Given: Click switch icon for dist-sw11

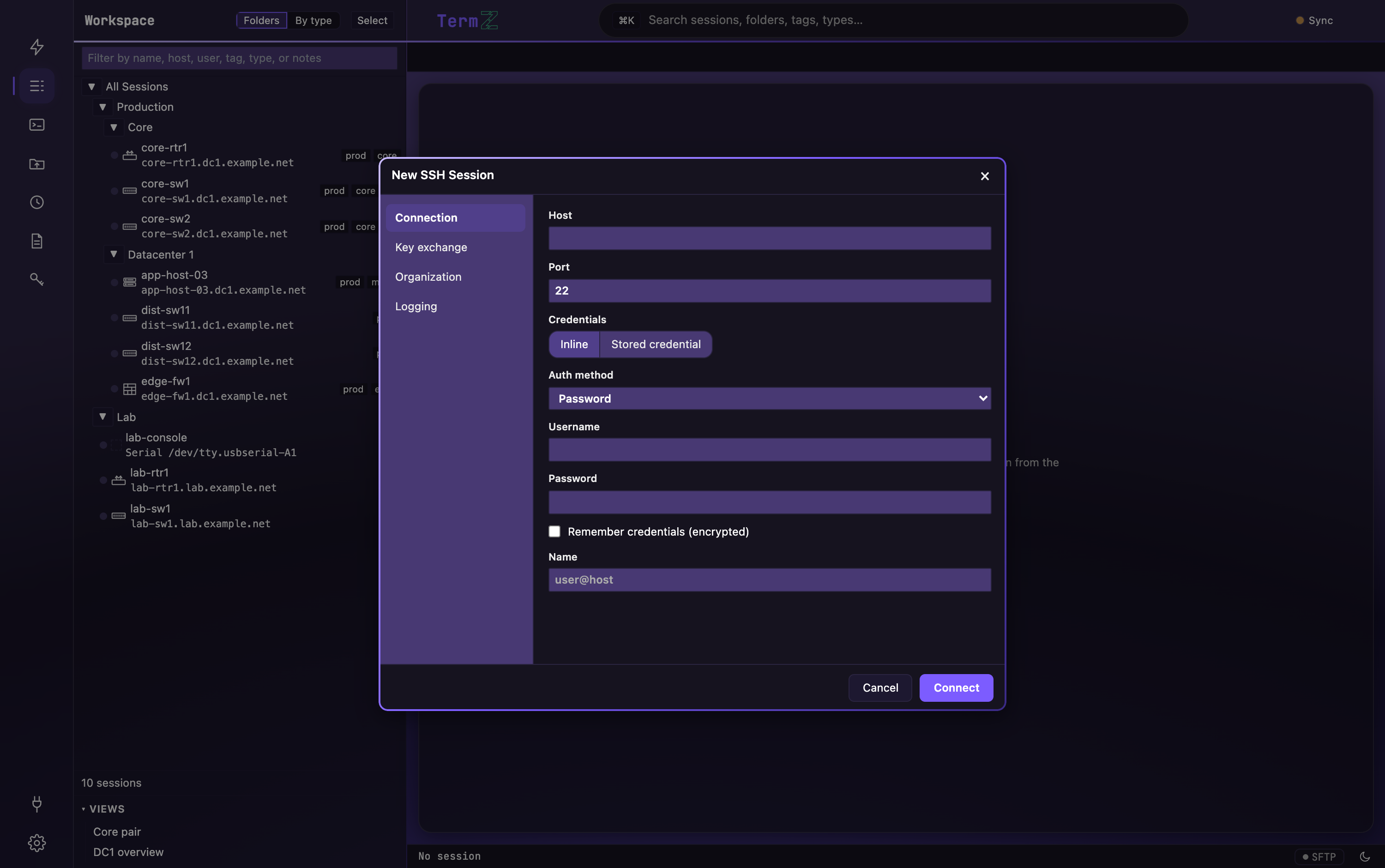Looking at the screenshot, I should pyautogui.click(x=130, y=318).
